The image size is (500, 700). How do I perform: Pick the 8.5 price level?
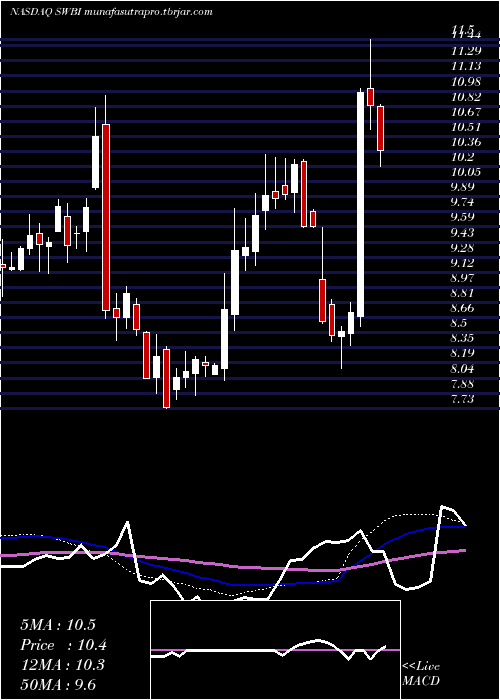tap(459, 324)
